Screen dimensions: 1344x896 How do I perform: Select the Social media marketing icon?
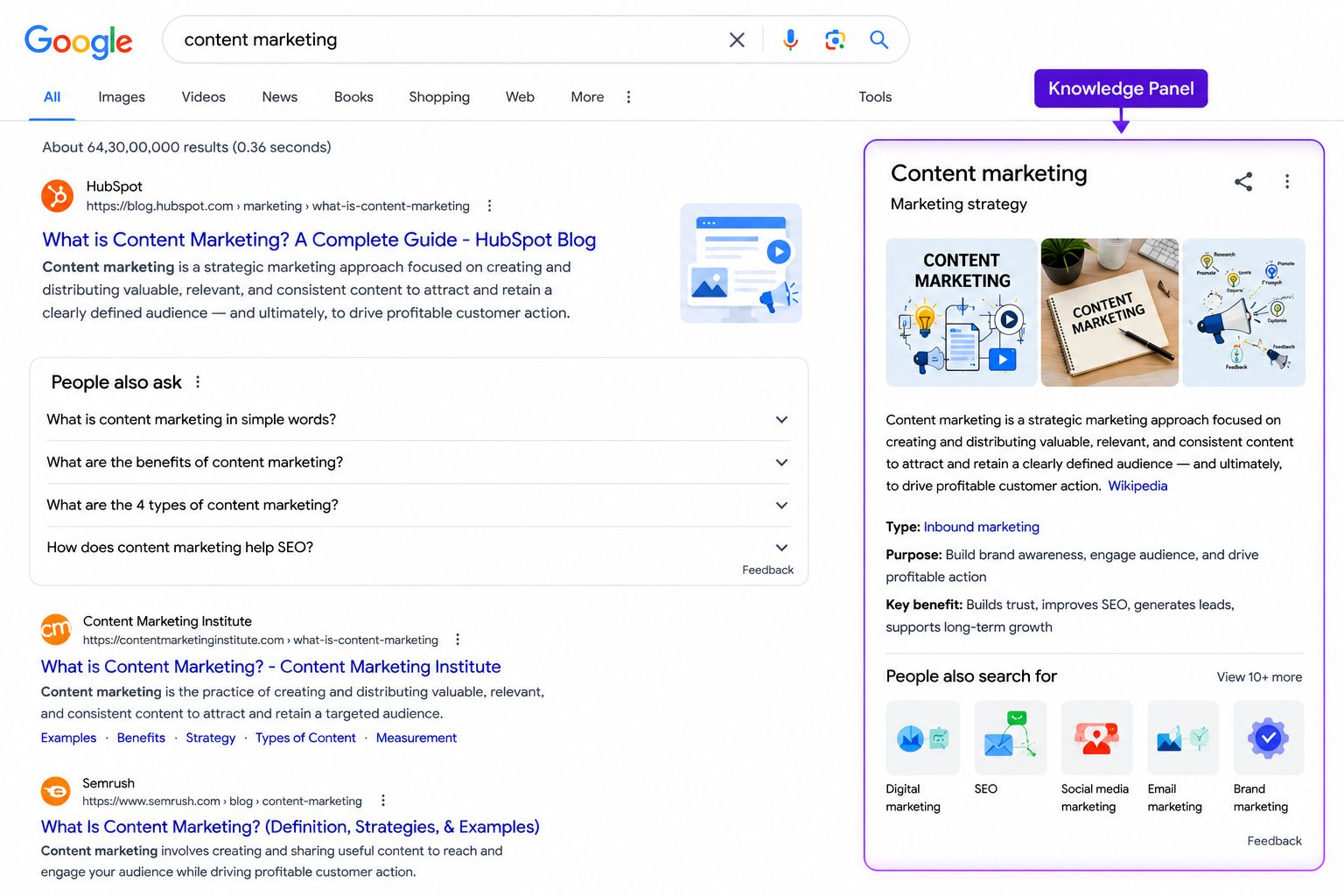(x=1096, y=738)
